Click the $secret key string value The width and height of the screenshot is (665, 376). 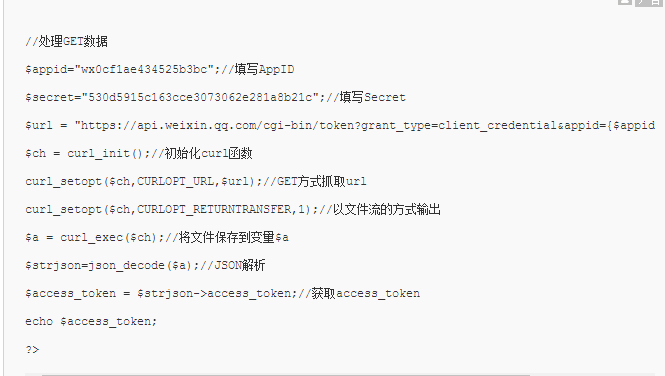point(200,97)
